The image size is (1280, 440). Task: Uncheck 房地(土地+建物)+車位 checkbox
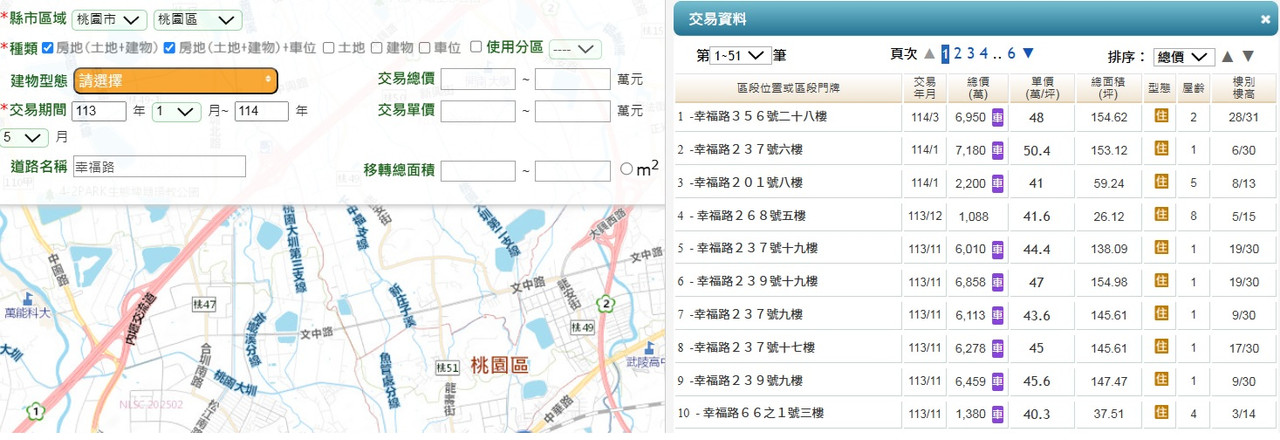pos(169,47)
